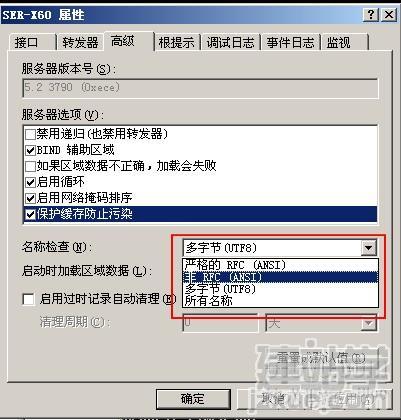401x420 pixels.
Task: Click the 服务器版本号 text field
Action: (x=200, y=88)
